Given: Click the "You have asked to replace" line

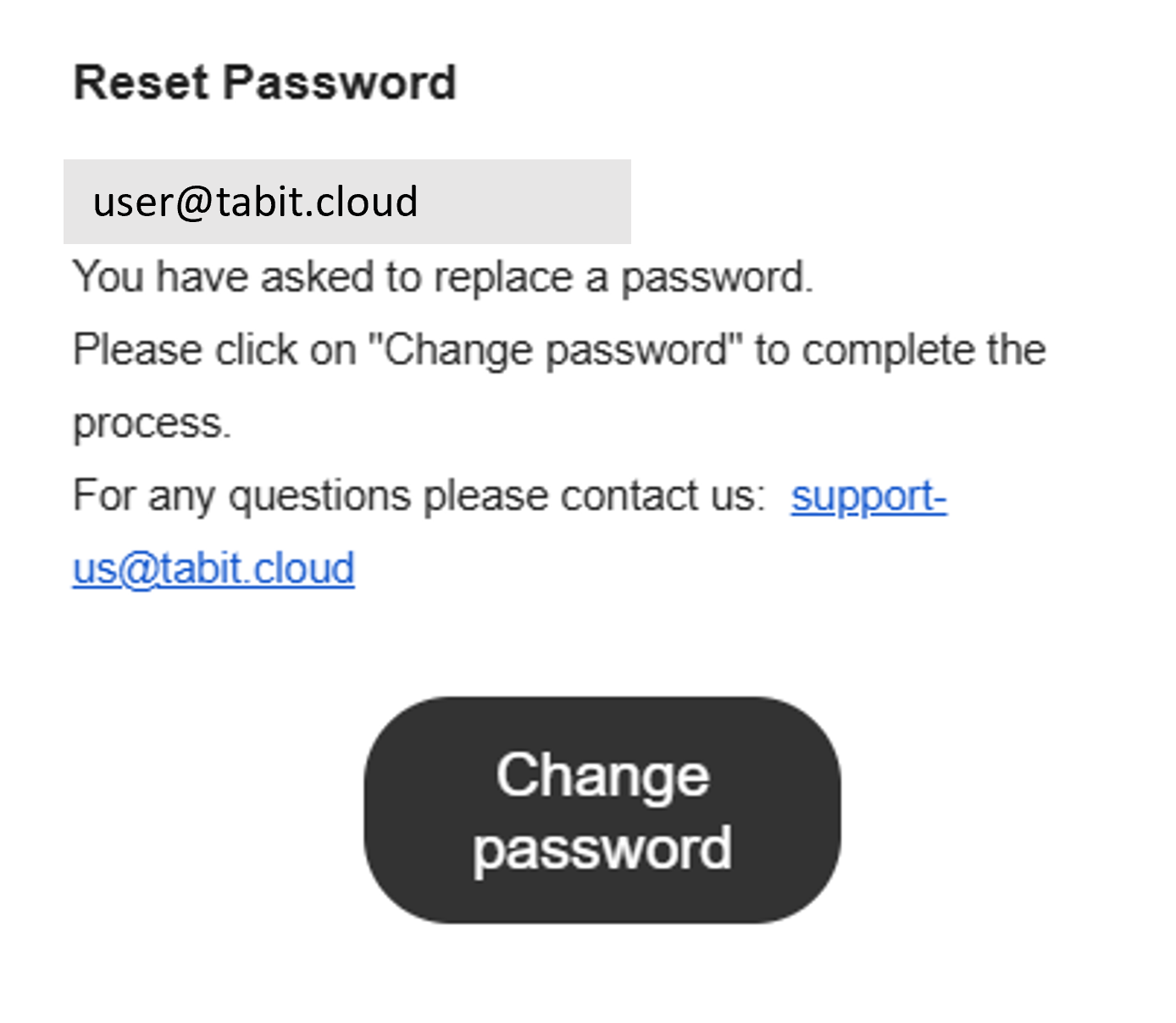Looking at the screenshot, I should (x=442, y=277).
